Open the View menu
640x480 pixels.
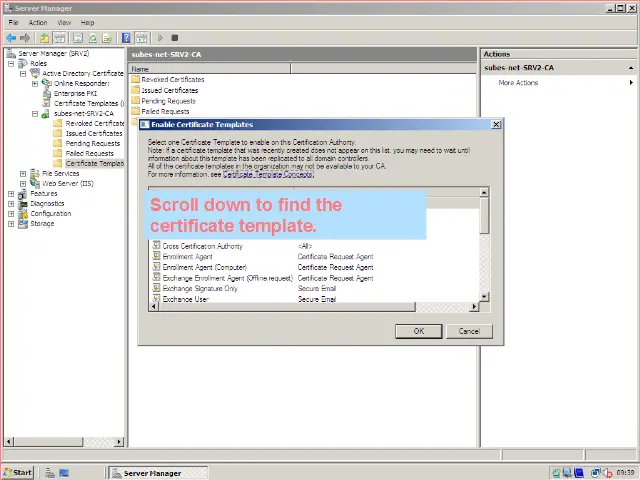click(64, 22)
